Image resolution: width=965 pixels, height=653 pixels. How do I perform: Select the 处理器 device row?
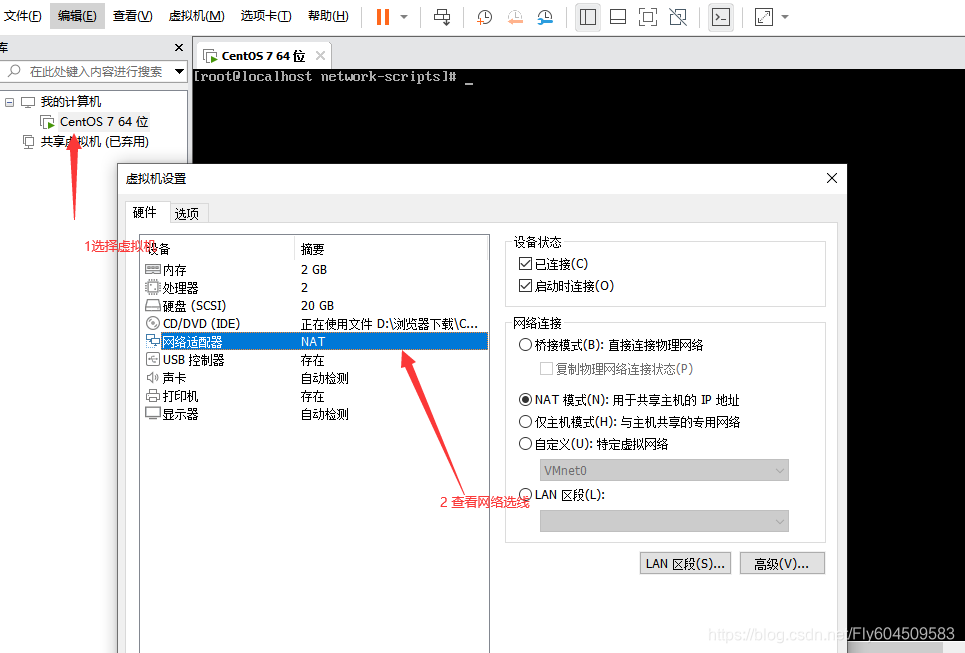[x=315, y=287]
